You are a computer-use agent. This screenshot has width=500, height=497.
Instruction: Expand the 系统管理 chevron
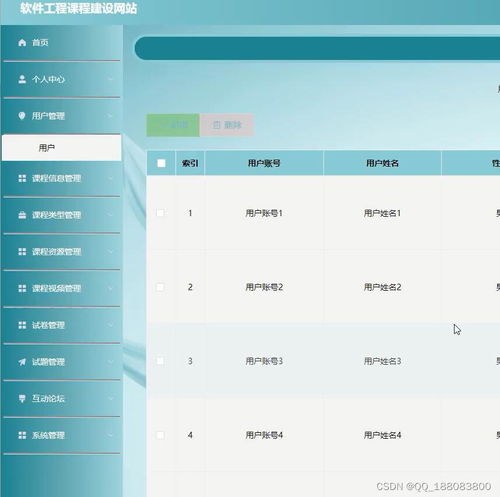click(x=110, y=435)
